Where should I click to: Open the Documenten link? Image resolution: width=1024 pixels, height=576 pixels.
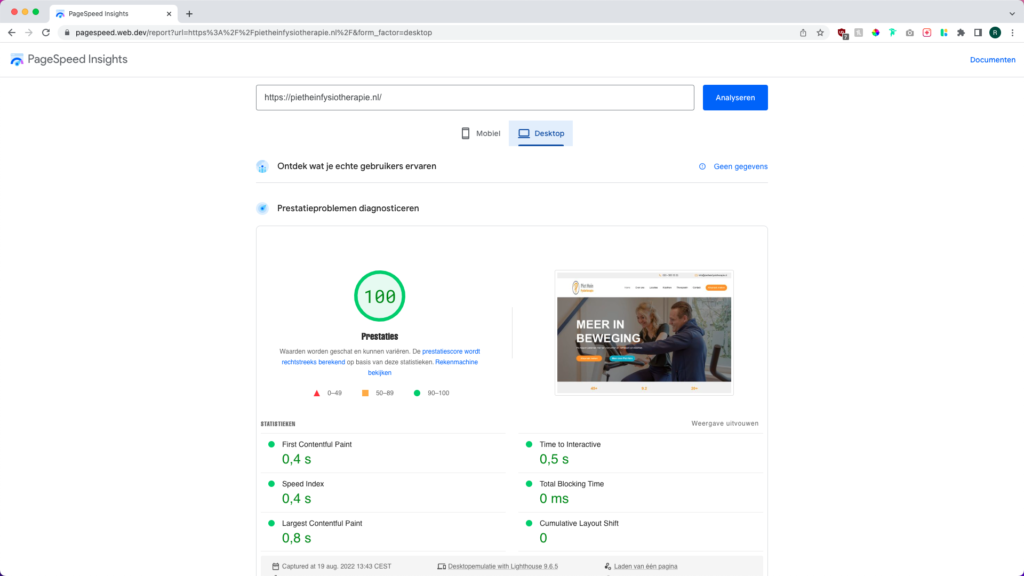click(992, 60)
